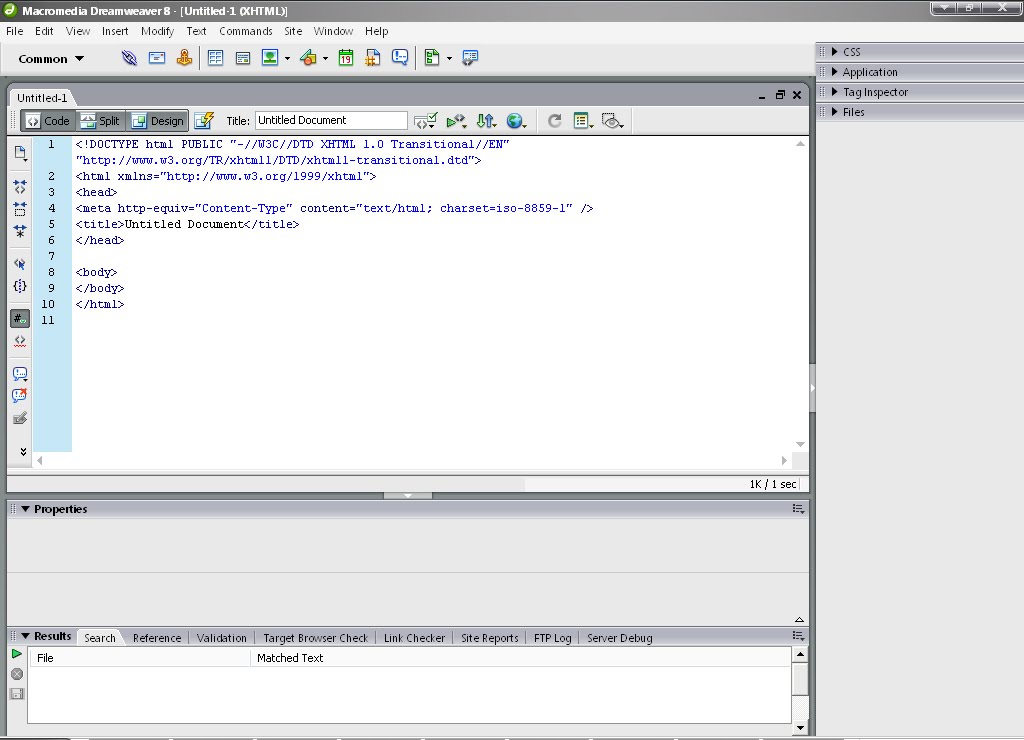Switch to the Validation tab
1024x740 pixels.
click(x=221, y=638)
